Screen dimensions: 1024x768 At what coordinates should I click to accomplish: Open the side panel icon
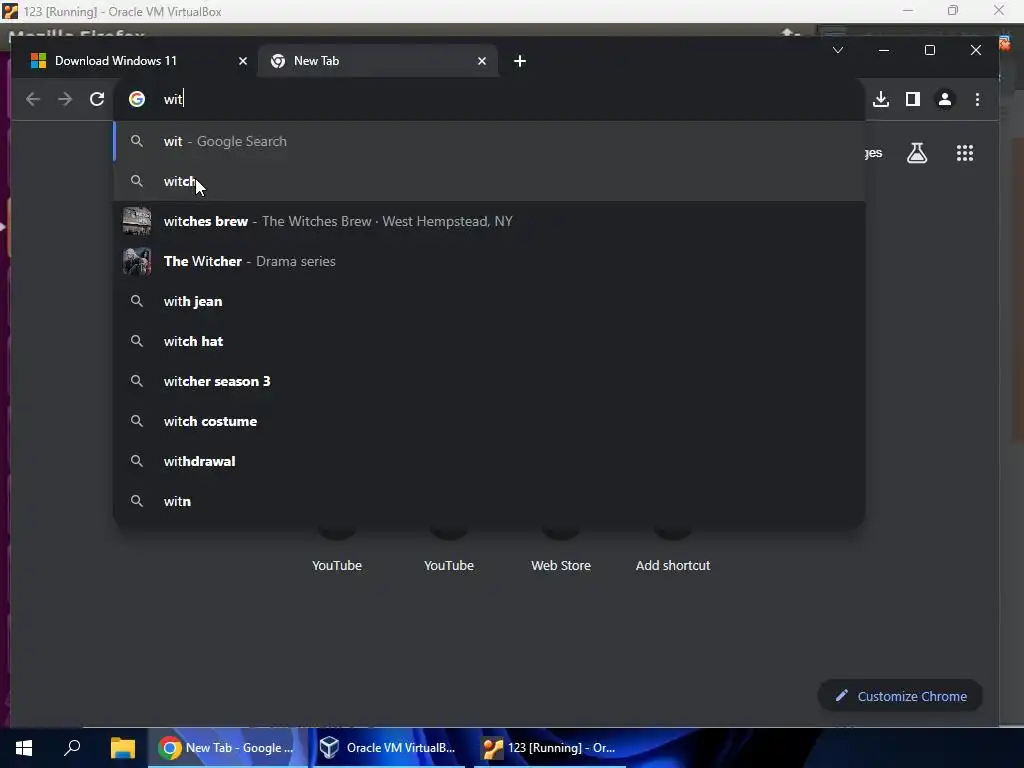pyautogui.click(x=913, y=99)
